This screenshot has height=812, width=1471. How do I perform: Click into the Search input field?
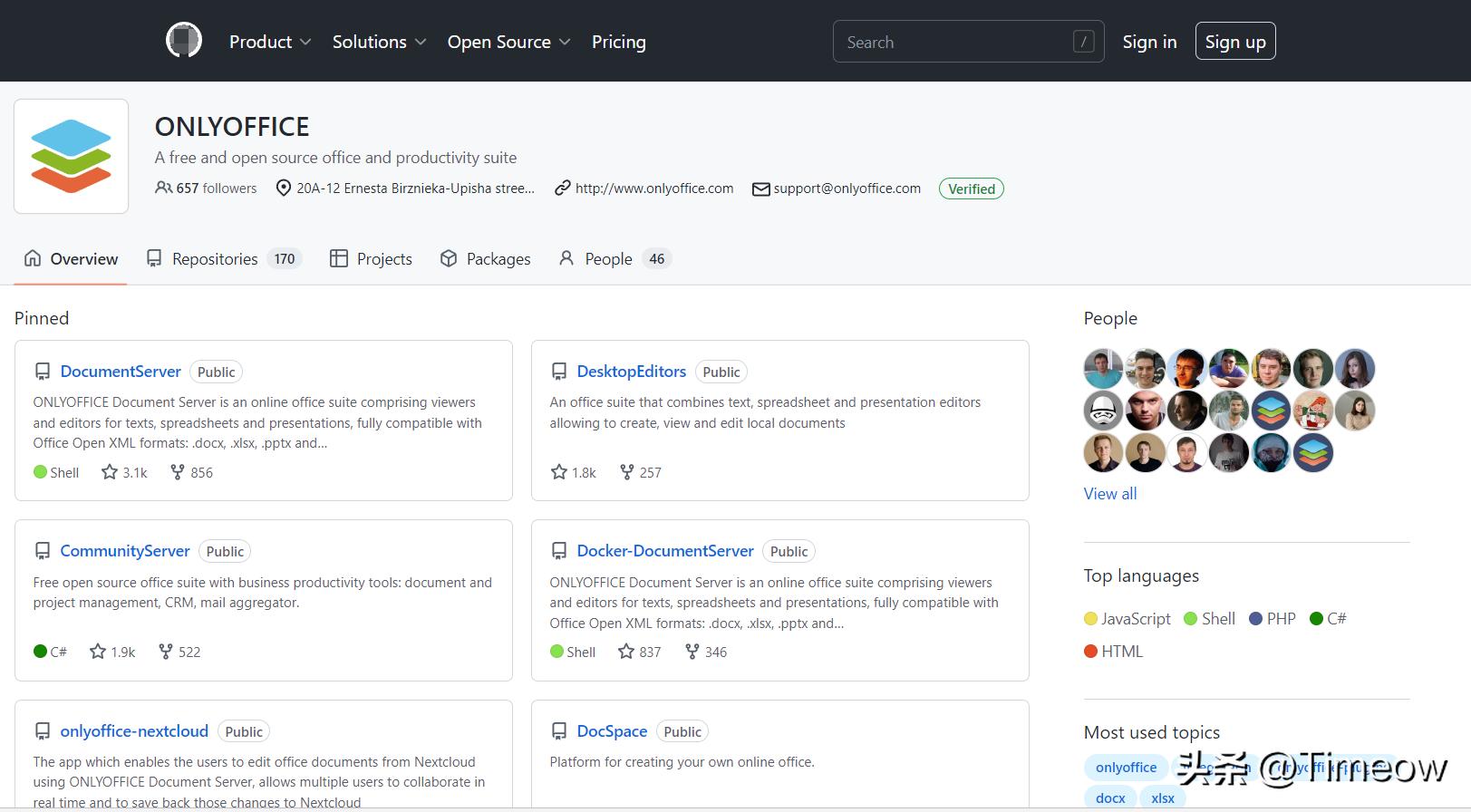956,42
